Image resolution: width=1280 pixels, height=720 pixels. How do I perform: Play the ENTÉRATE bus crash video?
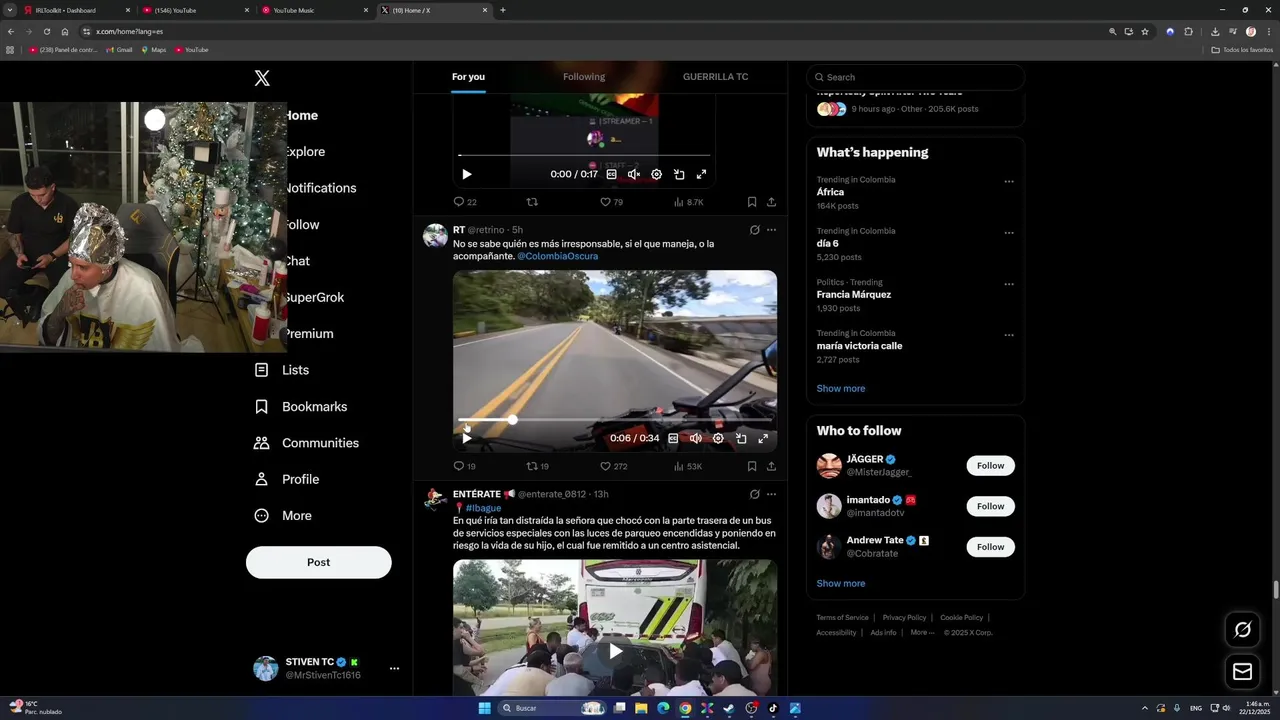pyautogui.click(x=615, y=652)
